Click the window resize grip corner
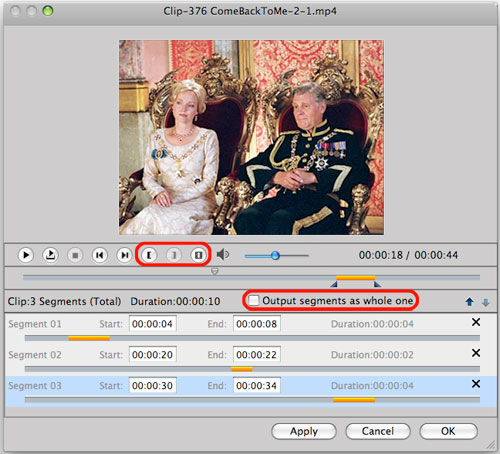 (491, 445)
